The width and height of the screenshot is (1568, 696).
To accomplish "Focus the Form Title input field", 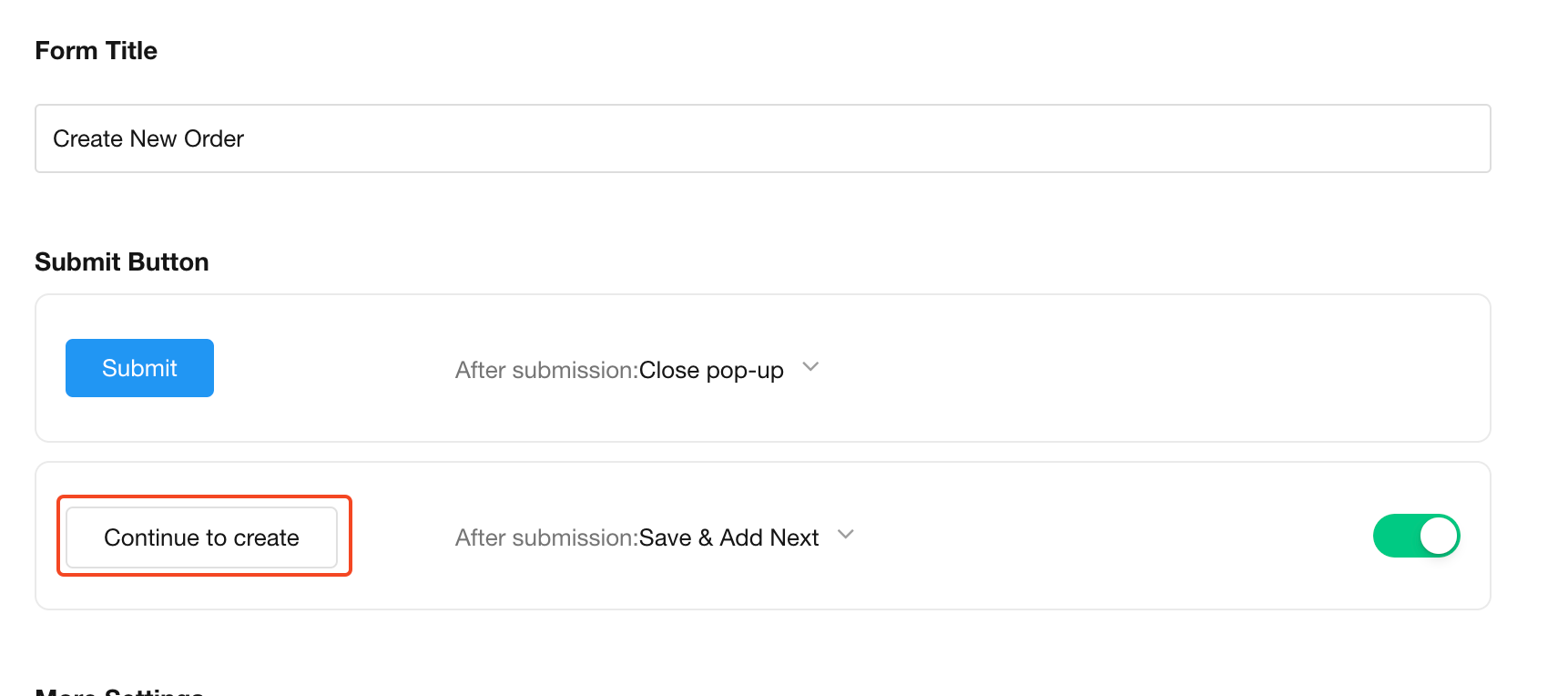I will click(x=762, y=138).
